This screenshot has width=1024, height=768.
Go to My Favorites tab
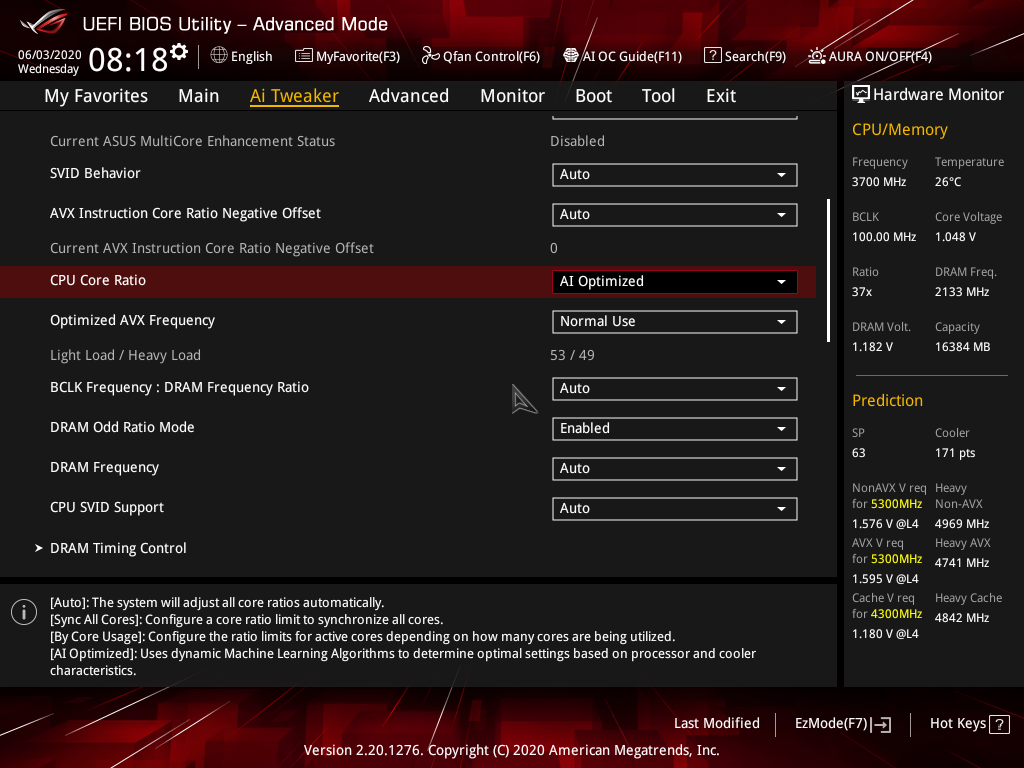[95, 95]
